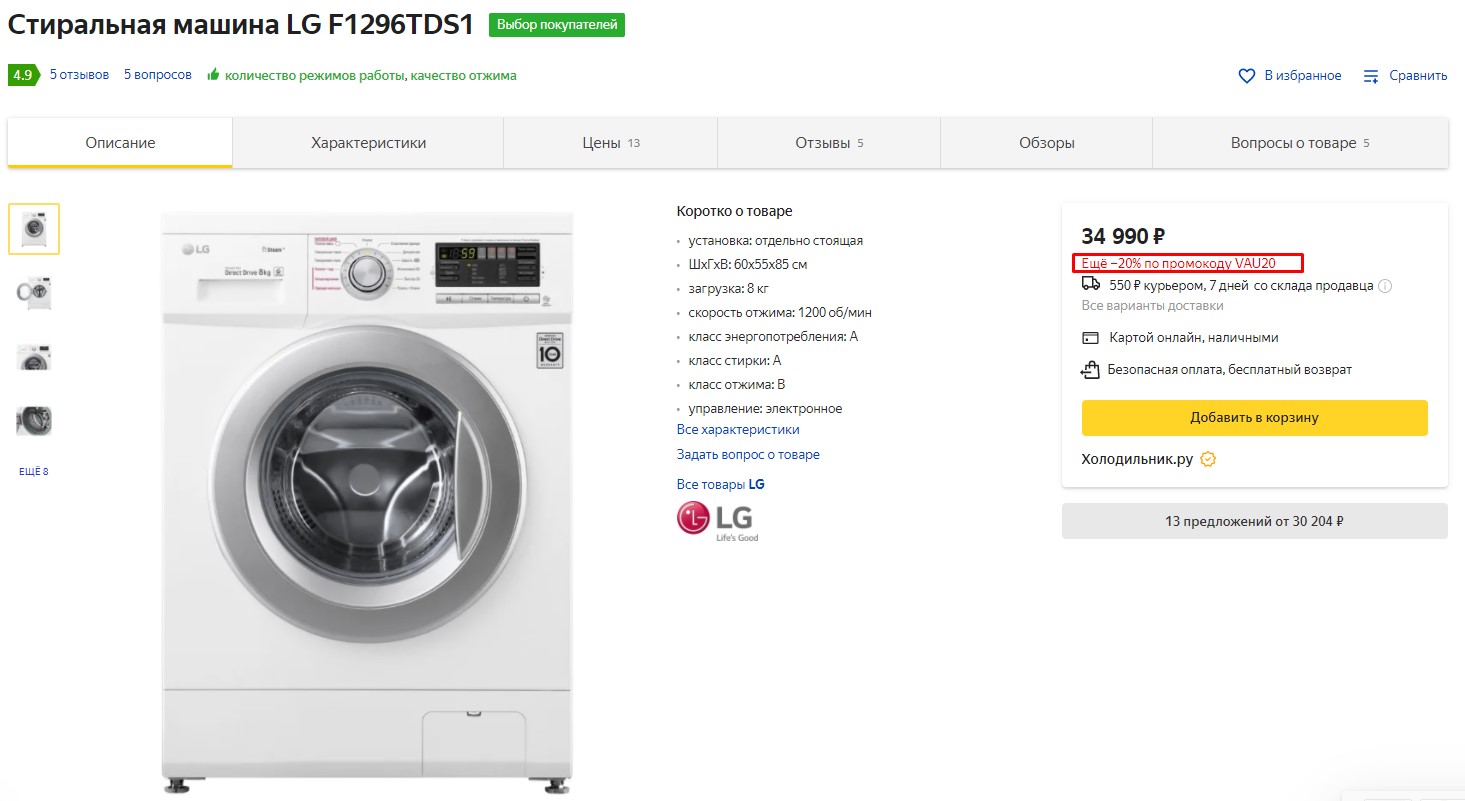Click the verified seller badge icon
Image resolution: width=1465 pixels, height=801 pixels.
(x=1208, y=460)
